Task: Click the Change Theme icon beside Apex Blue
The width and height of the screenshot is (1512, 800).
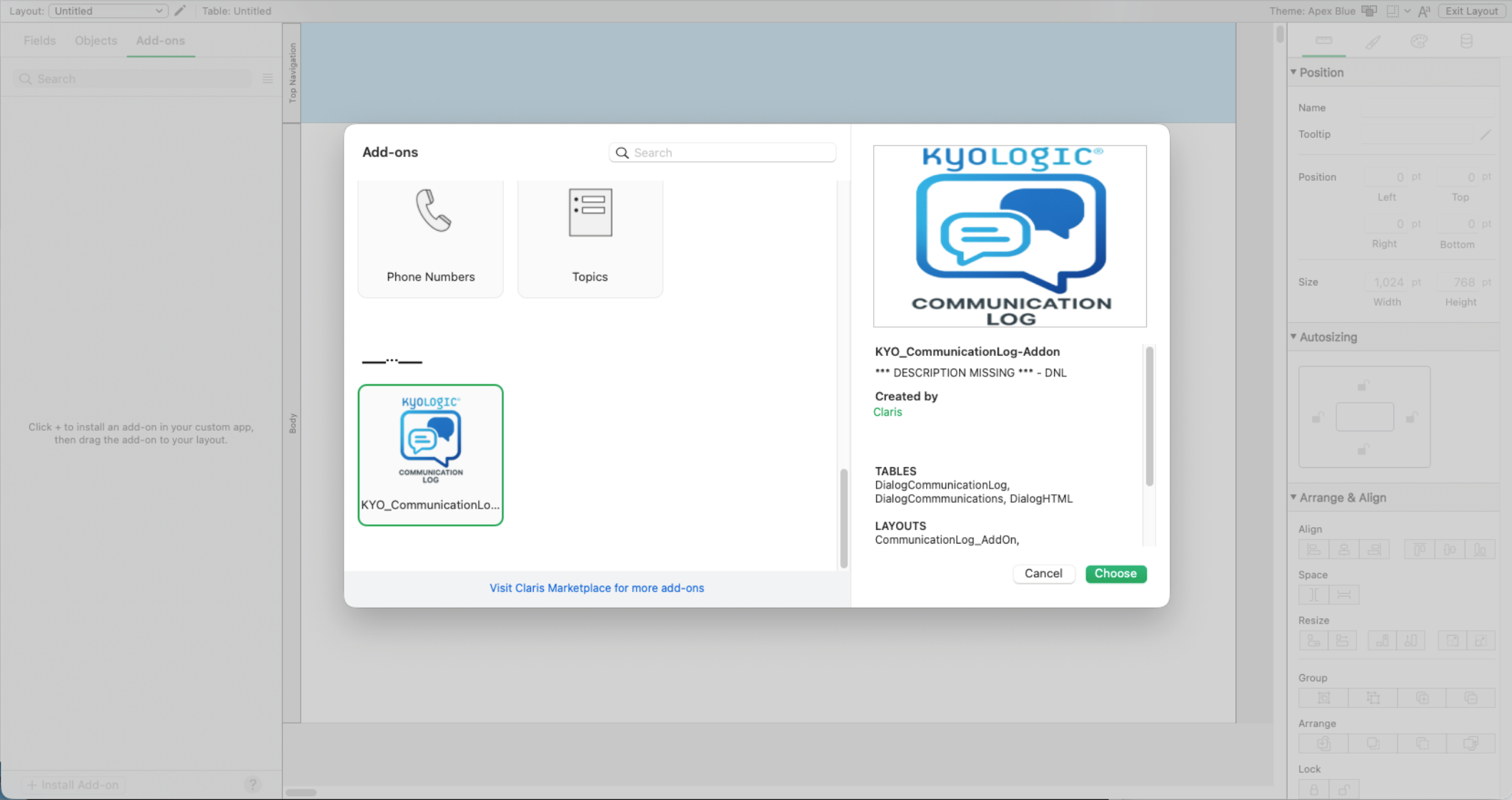Action: pos(1369,11)
